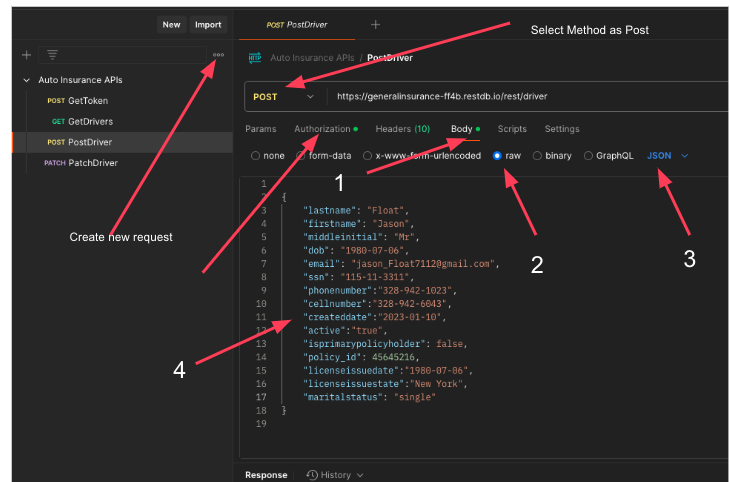
Task: Open a new tab with the plus icon
Action: pos(375,25)
